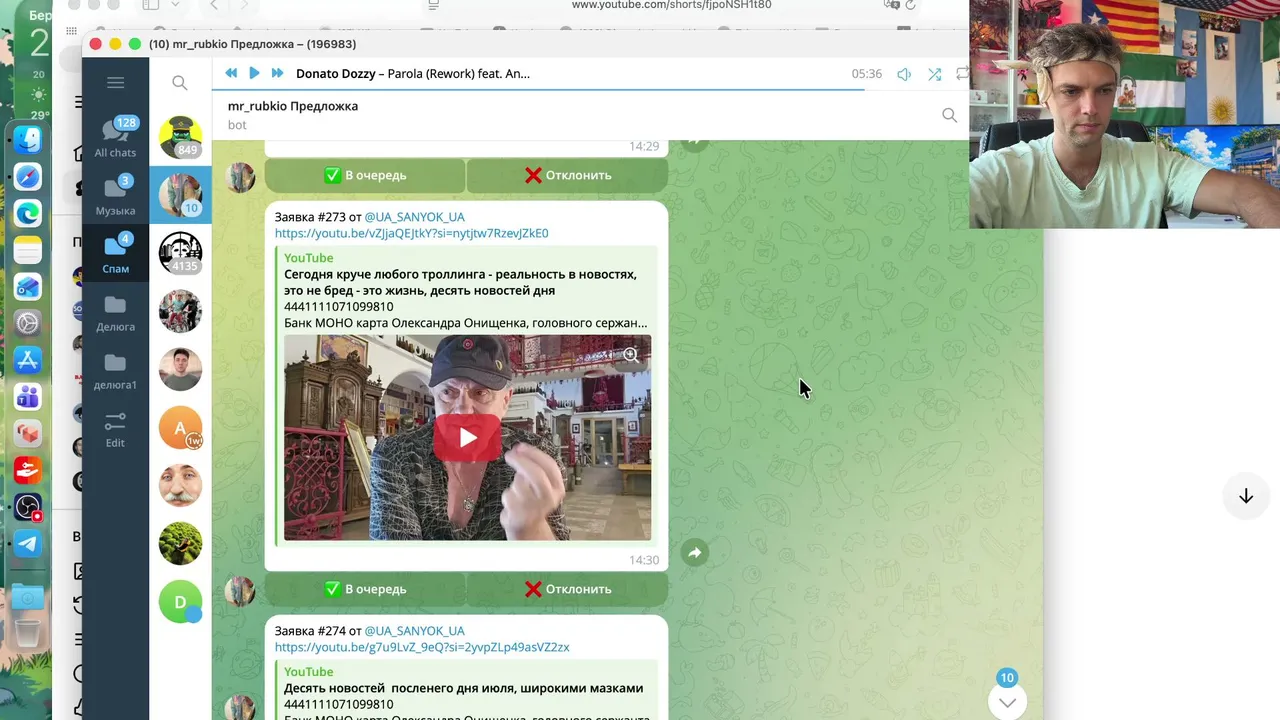The height and width of the screenshot is (720, 1280).
Task: Open Microsoft Teams from the Dock
Action: 28,397
